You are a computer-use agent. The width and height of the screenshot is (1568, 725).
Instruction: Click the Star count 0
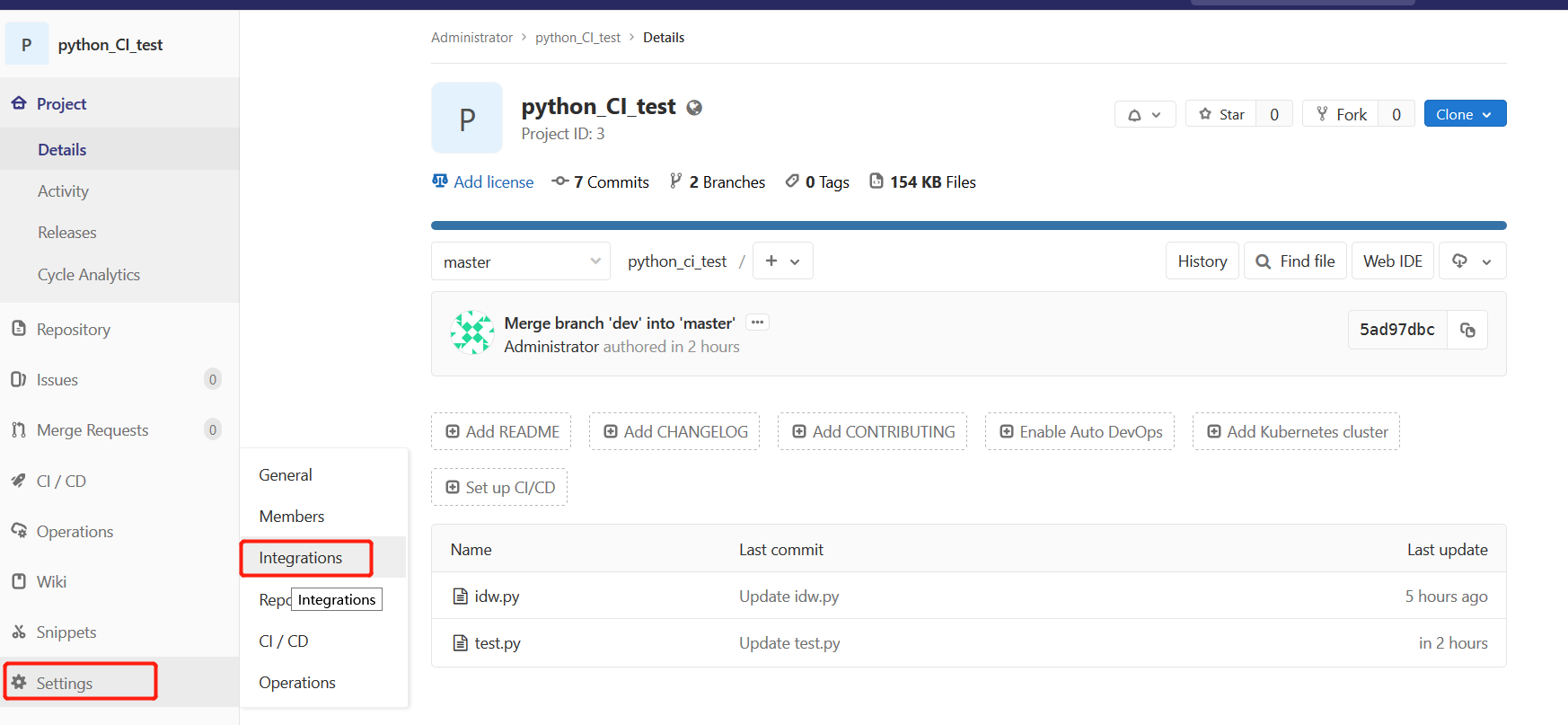click(x=1274, y=114)
